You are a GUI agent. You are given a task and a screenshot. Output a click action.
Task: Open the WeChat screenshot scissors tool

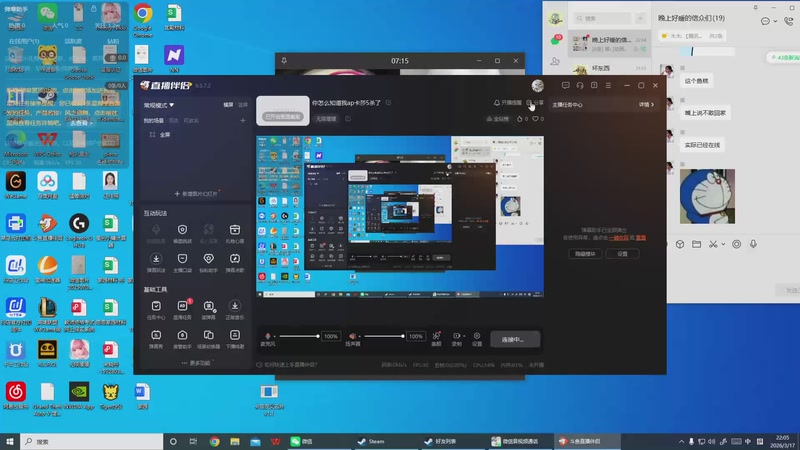pos(713,244)
